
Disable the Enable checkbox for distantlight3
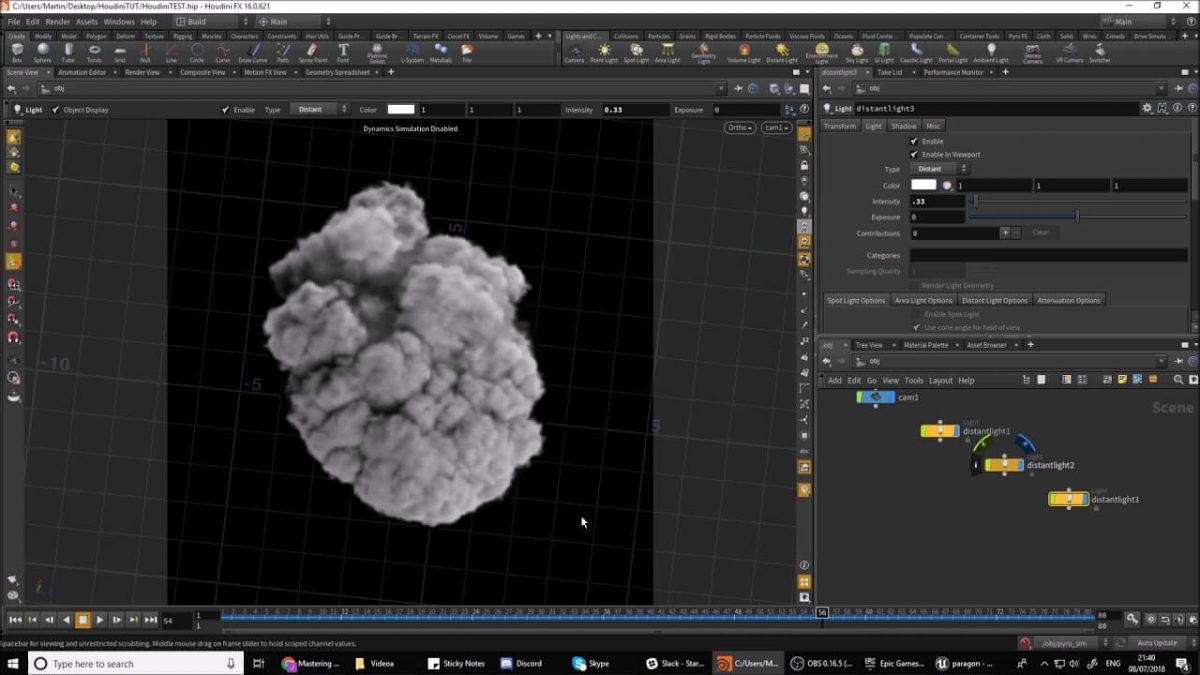[x=915, y=141]
